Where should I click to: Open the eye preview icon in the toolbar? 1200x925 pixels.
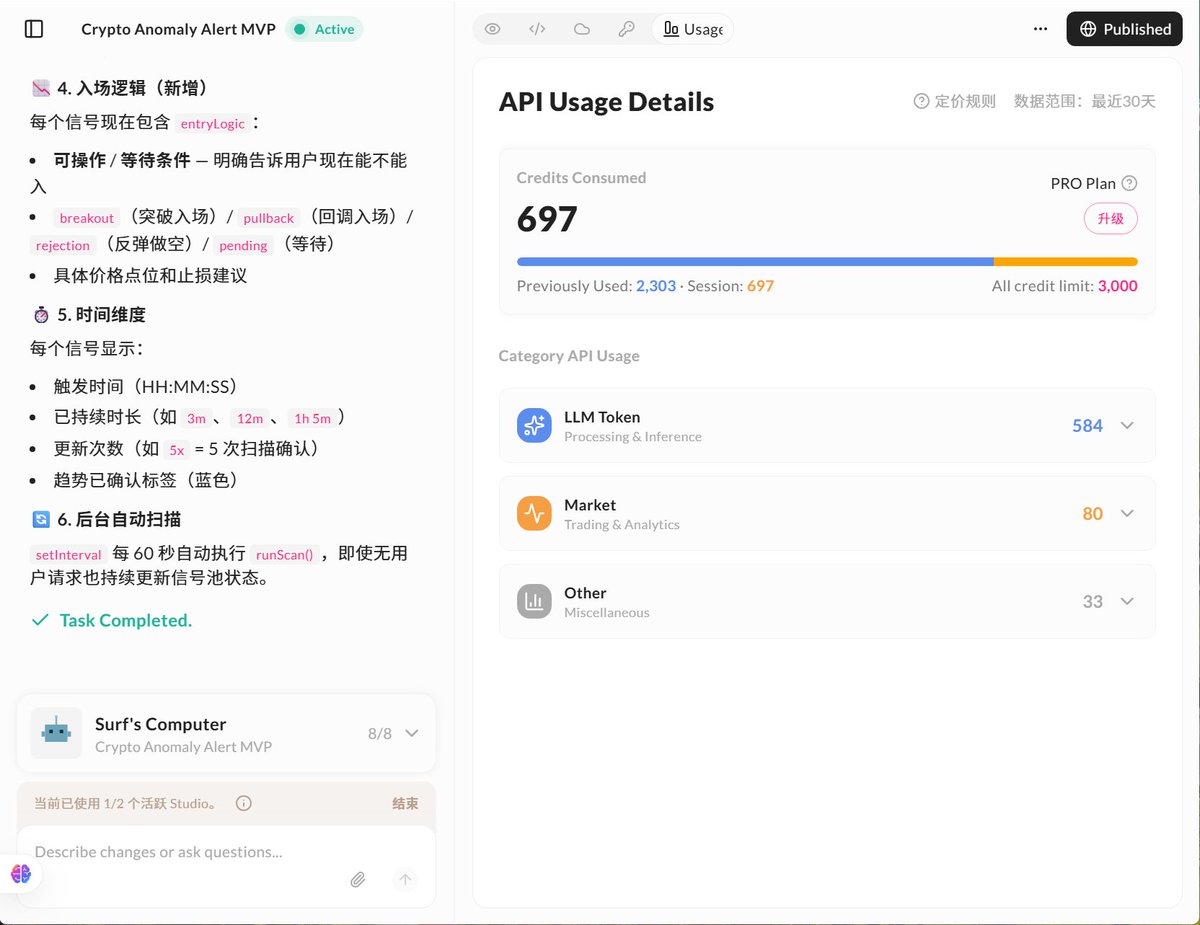pyautogui.click(x=492, y=29)
